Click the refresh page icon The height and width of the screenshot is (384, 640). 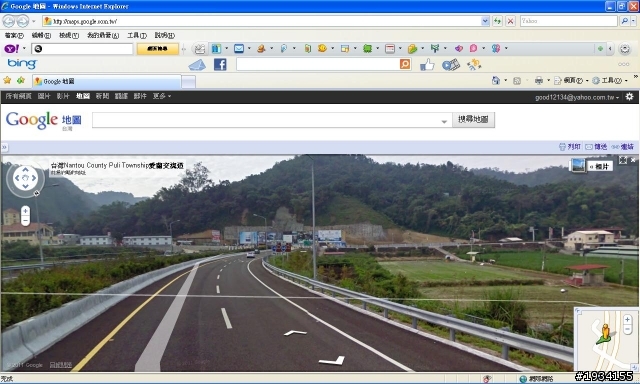pos(497,21)
